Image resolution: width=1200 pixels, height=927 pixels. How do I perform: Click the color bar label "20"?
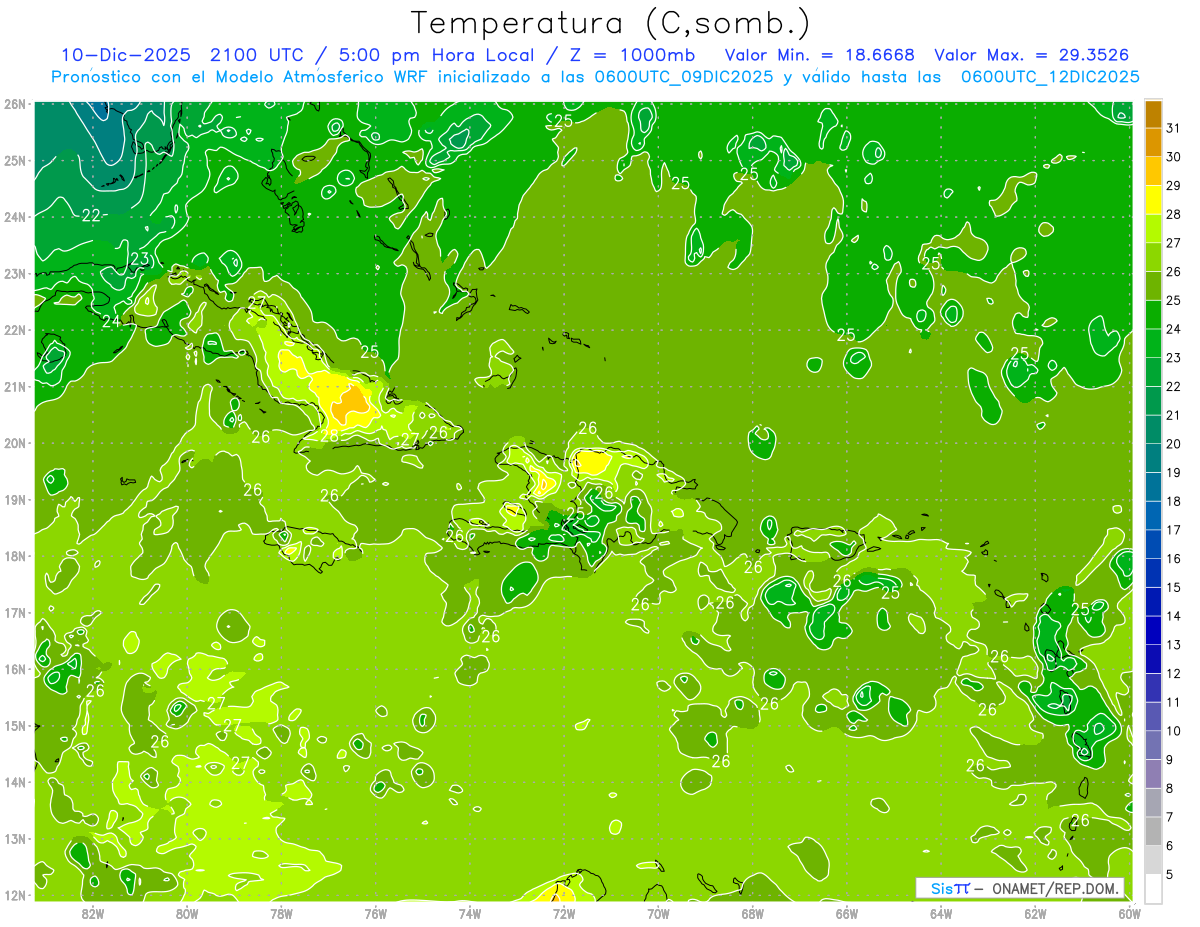[x=1174, y=444]
